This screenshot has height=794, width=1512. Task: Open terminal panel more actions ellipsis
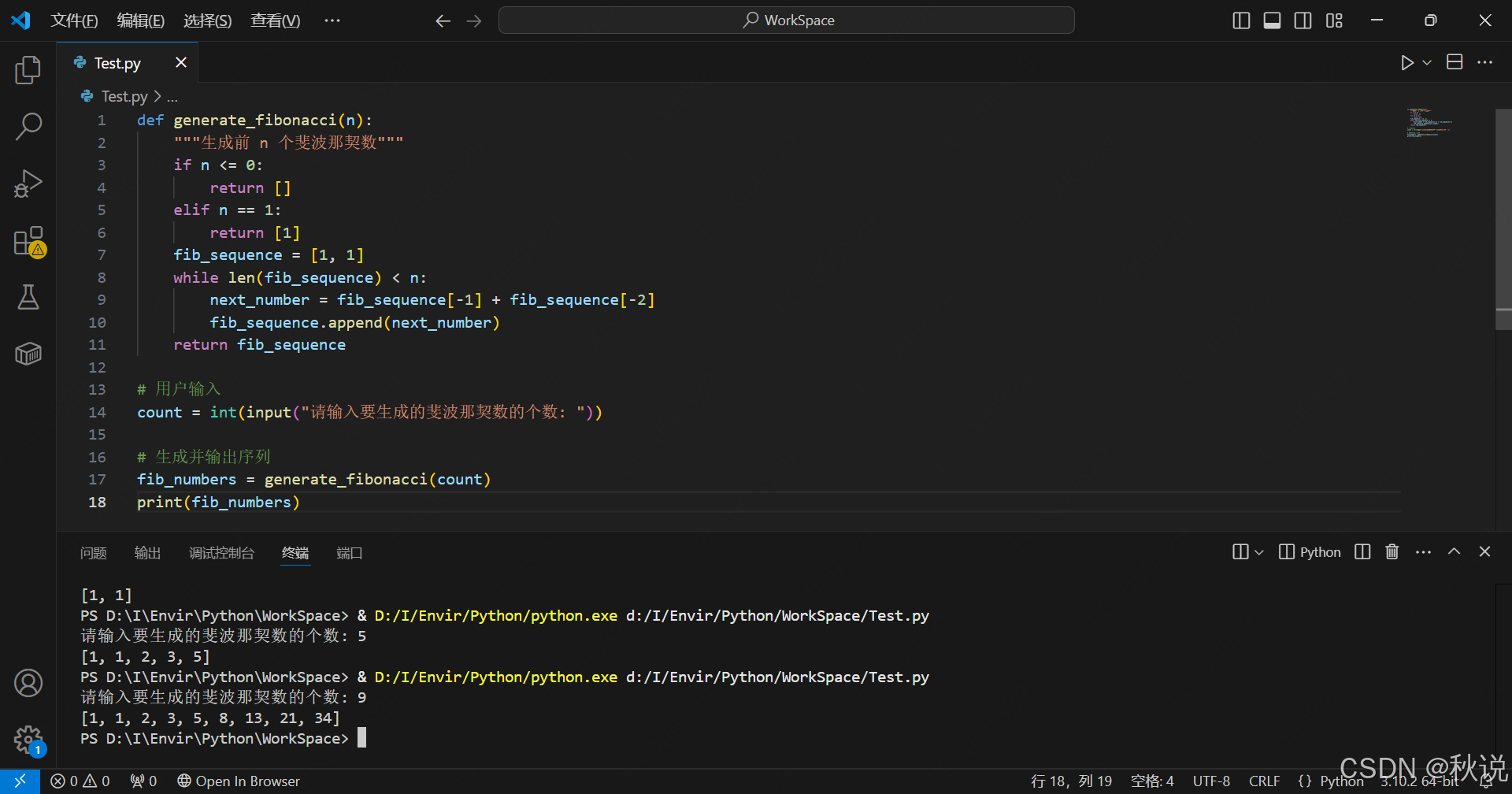click(1423, 552)
